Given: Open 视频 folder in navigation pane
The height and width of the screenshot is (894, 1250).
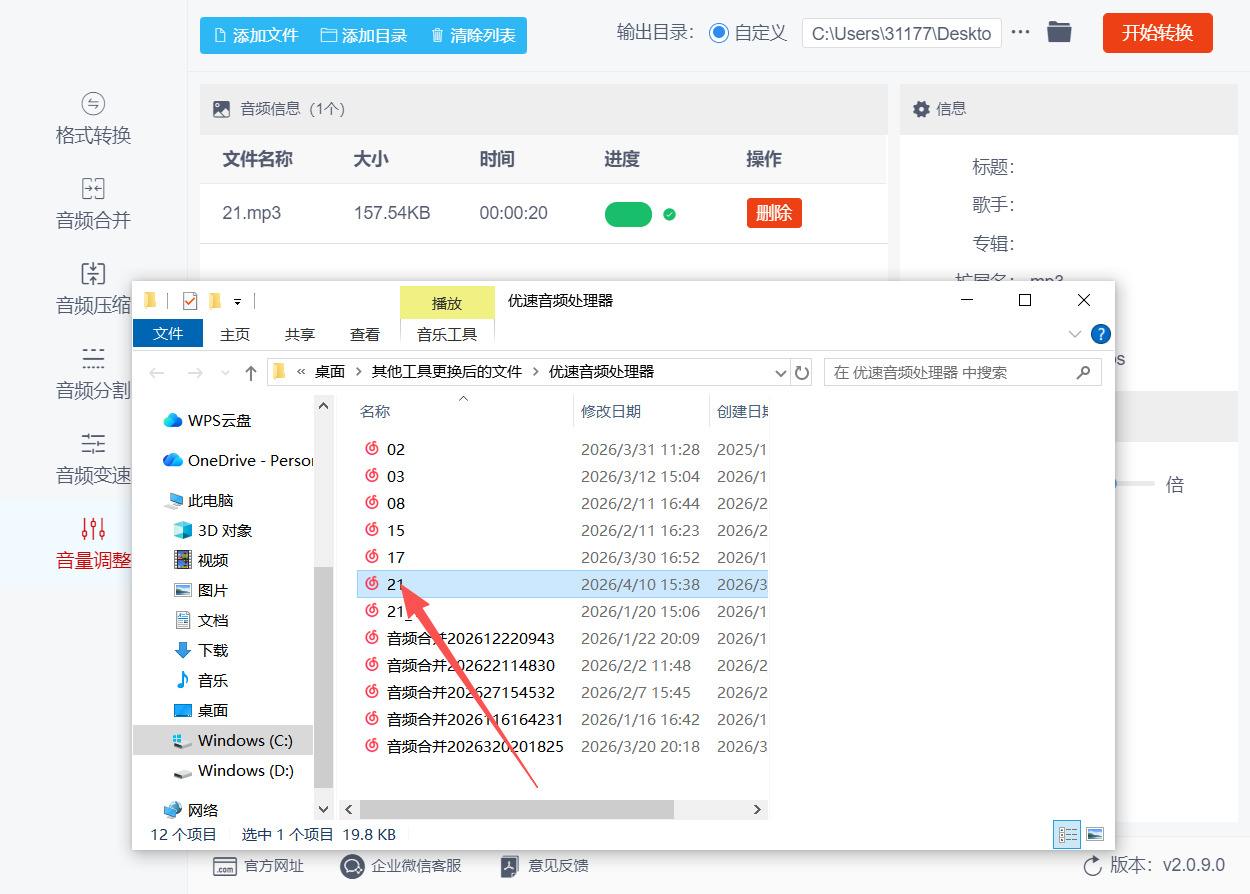Looking at the screenshot, I should click(201, 561).
